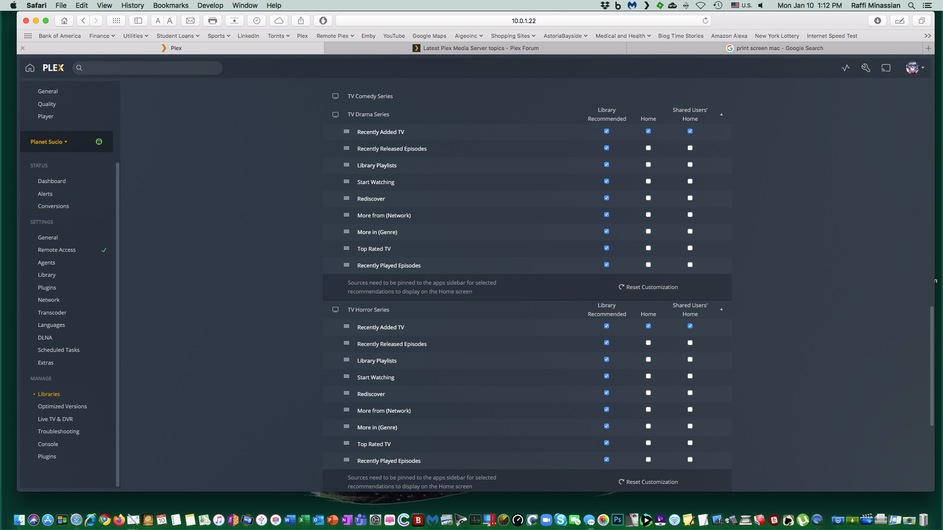Show more bookmarks overflow chevron
943x530 pixels.
tap(927, 36)
